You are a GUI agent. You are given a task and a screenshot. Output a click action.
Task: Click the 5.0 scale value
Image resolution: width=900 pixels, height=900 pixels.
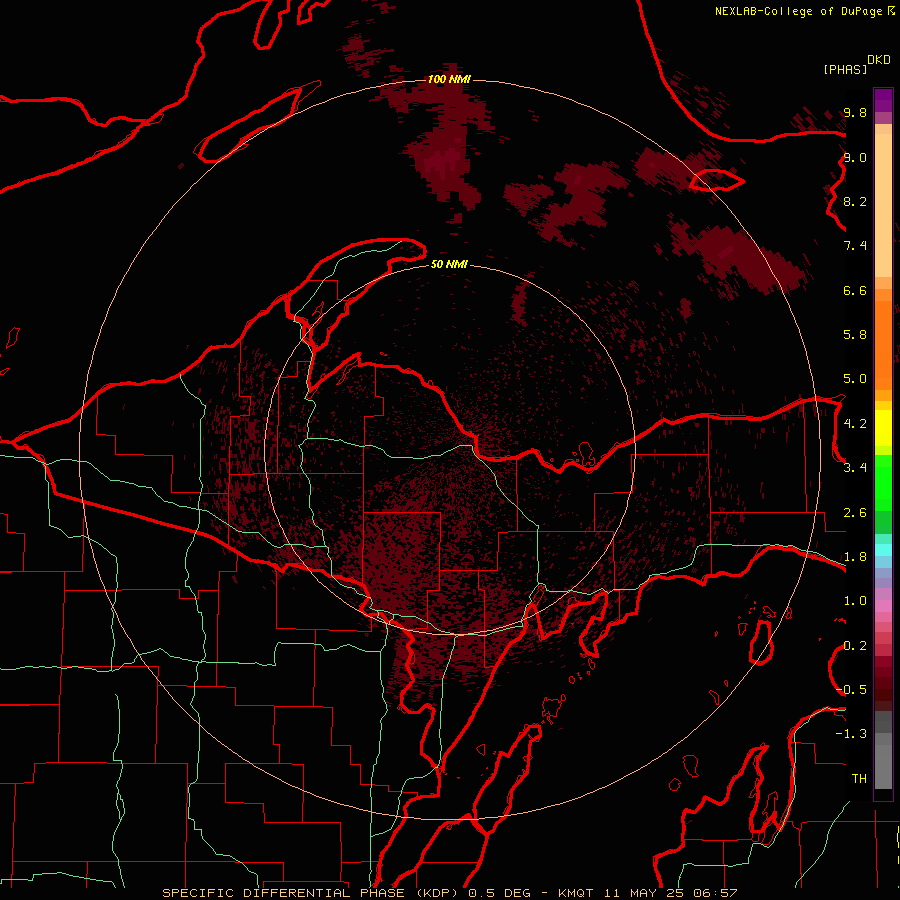(x=855, y=379)
